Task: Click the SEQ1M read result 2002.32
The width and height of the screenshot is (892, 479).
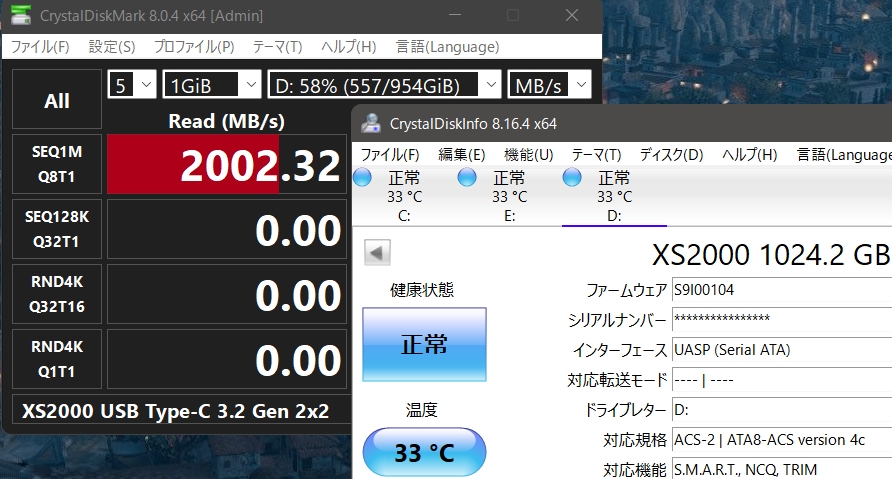Action: coord(227,164)
